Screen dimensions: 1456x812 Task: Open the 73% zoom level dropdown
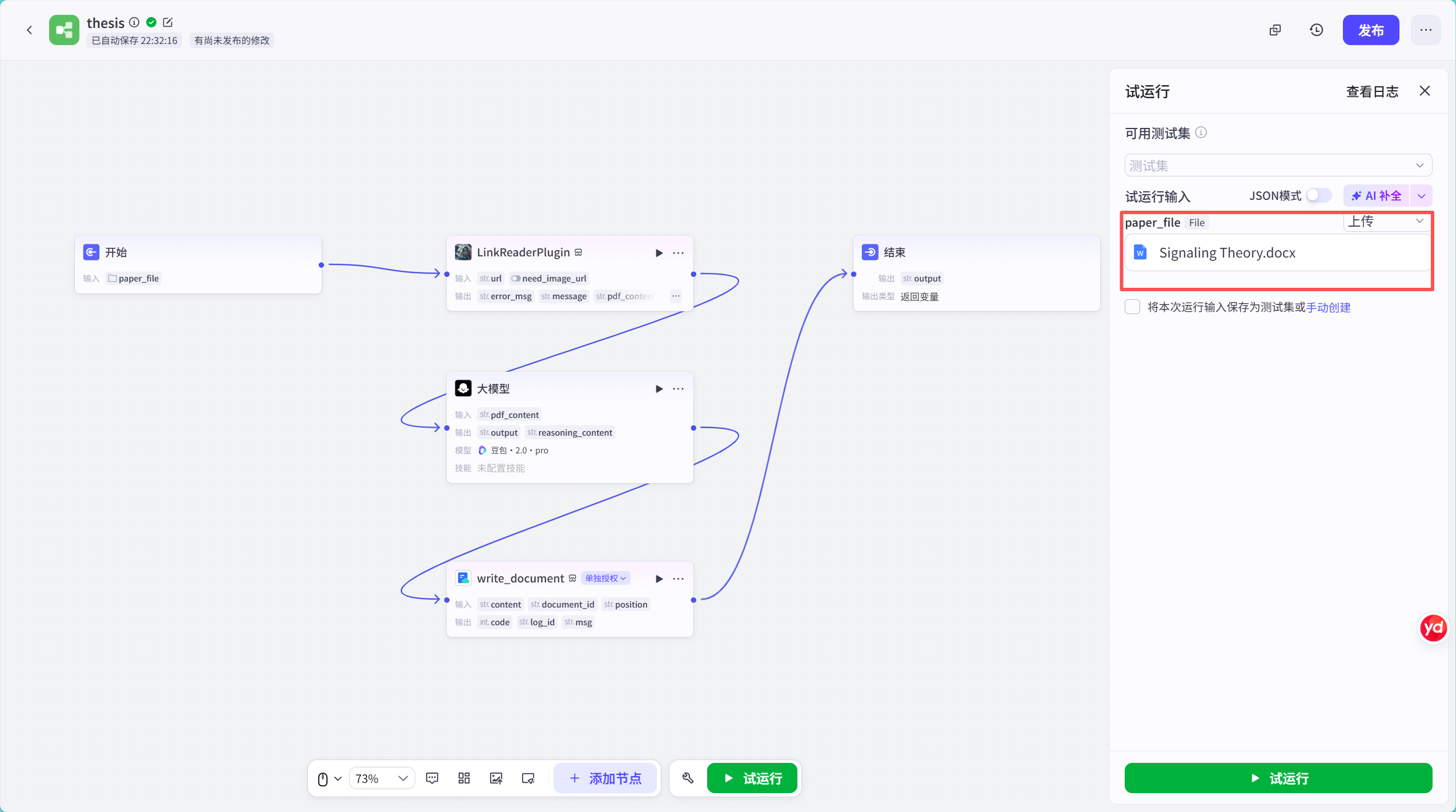[382, 778]
